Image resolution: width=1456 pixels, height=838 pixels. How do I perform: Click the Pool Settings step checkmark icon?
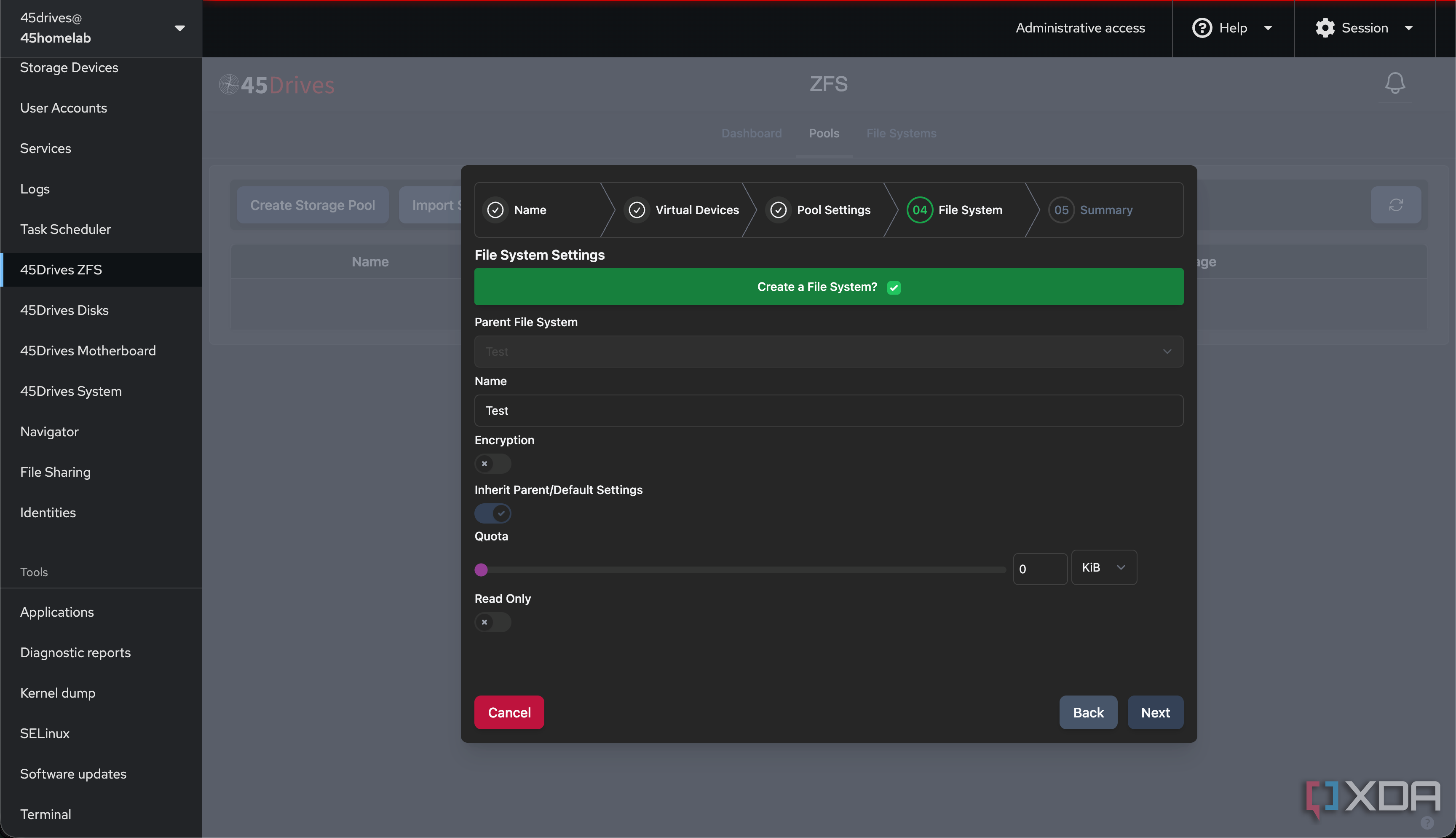(x=778, y=210)
